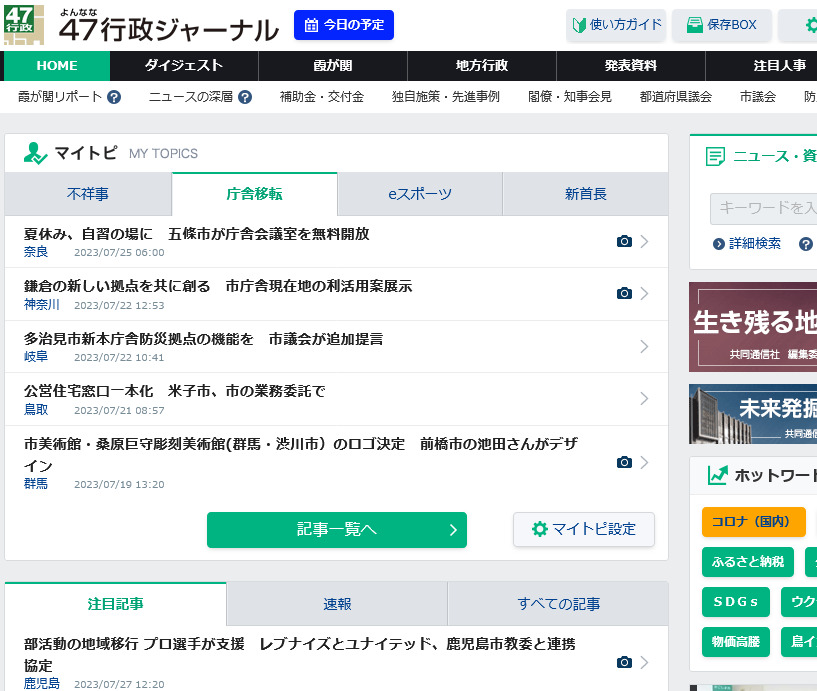
Task: Expand the 多治見市 article with its chevron
Action: click(x=643, y=346)
